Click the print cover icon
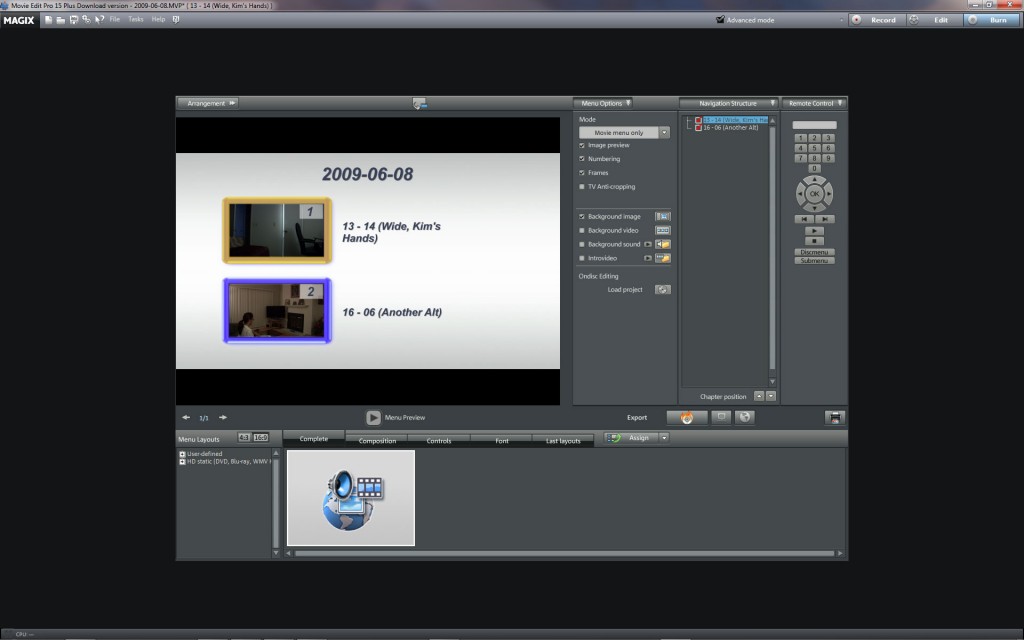 pos(835,417)
